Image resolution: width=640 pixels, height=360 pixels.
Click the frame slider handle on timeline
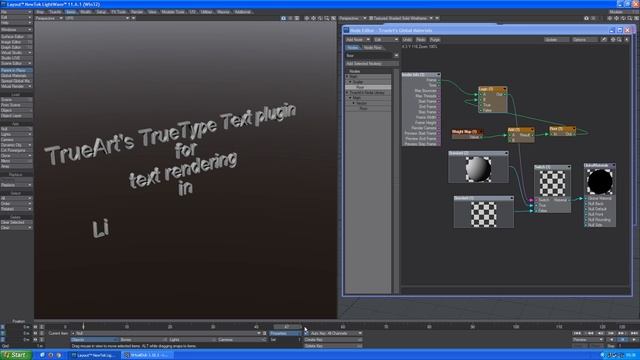coord(287,327)
